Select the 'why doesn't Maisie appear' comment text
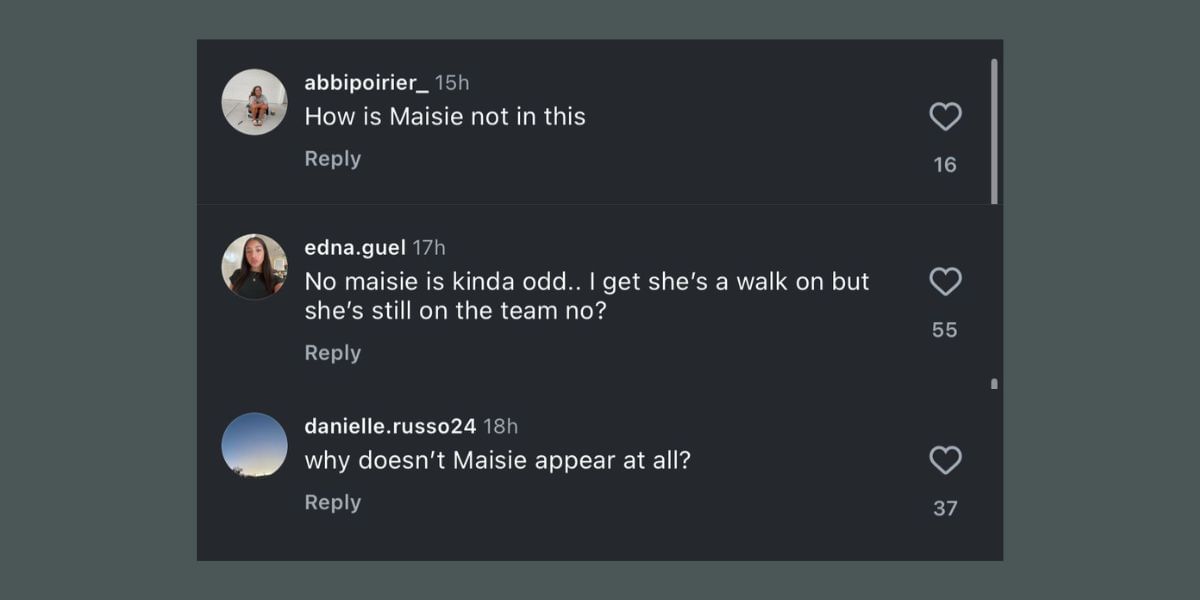 click(498, 460)
